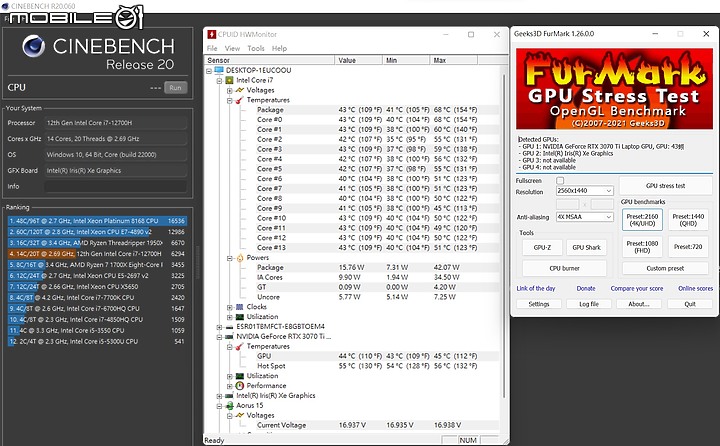The width and height of the screenshot is (720, 446).
Task: Collapse the Intel Core i7 node
Action: pos(219,81)
